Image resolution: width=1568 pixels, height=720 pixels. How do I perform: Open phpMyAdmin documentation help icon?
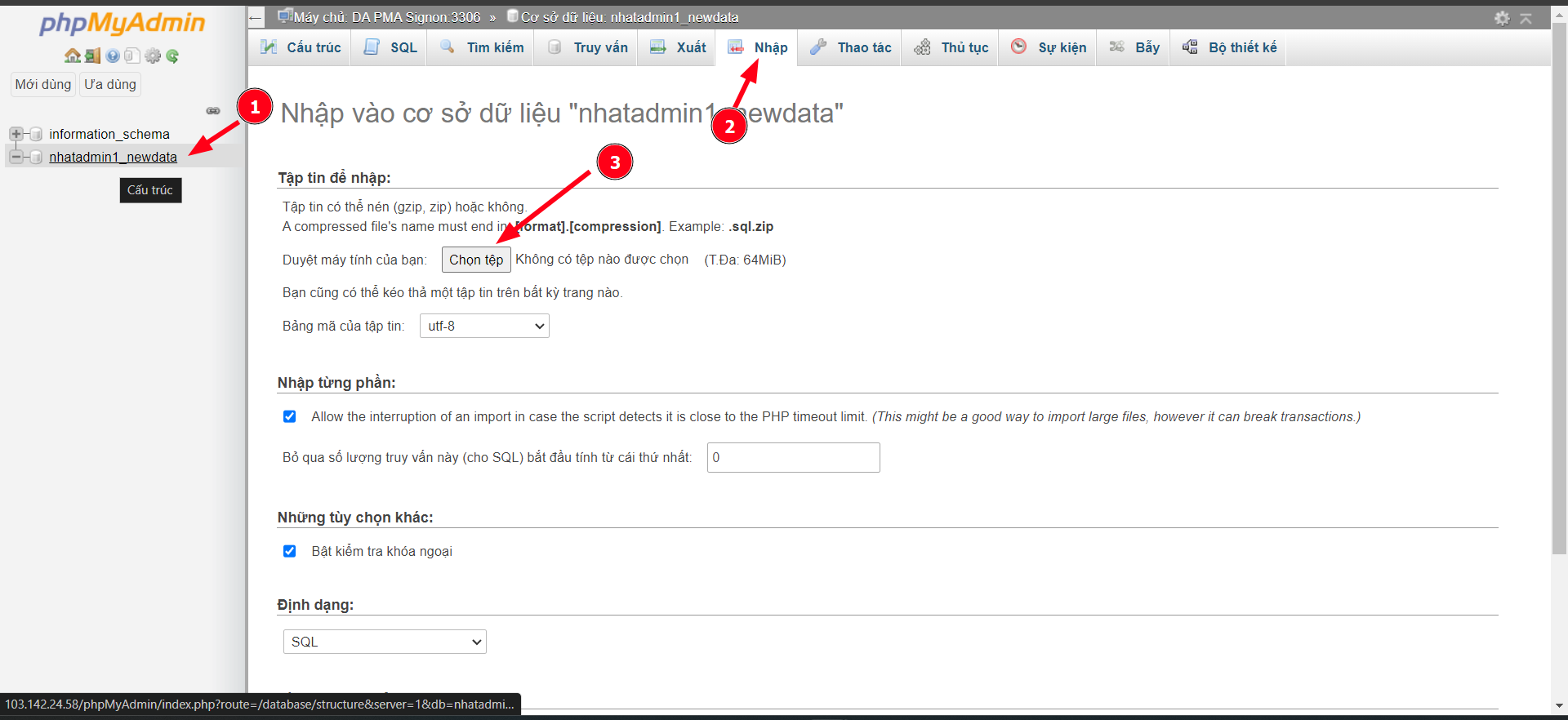click(x=113, y=56)
